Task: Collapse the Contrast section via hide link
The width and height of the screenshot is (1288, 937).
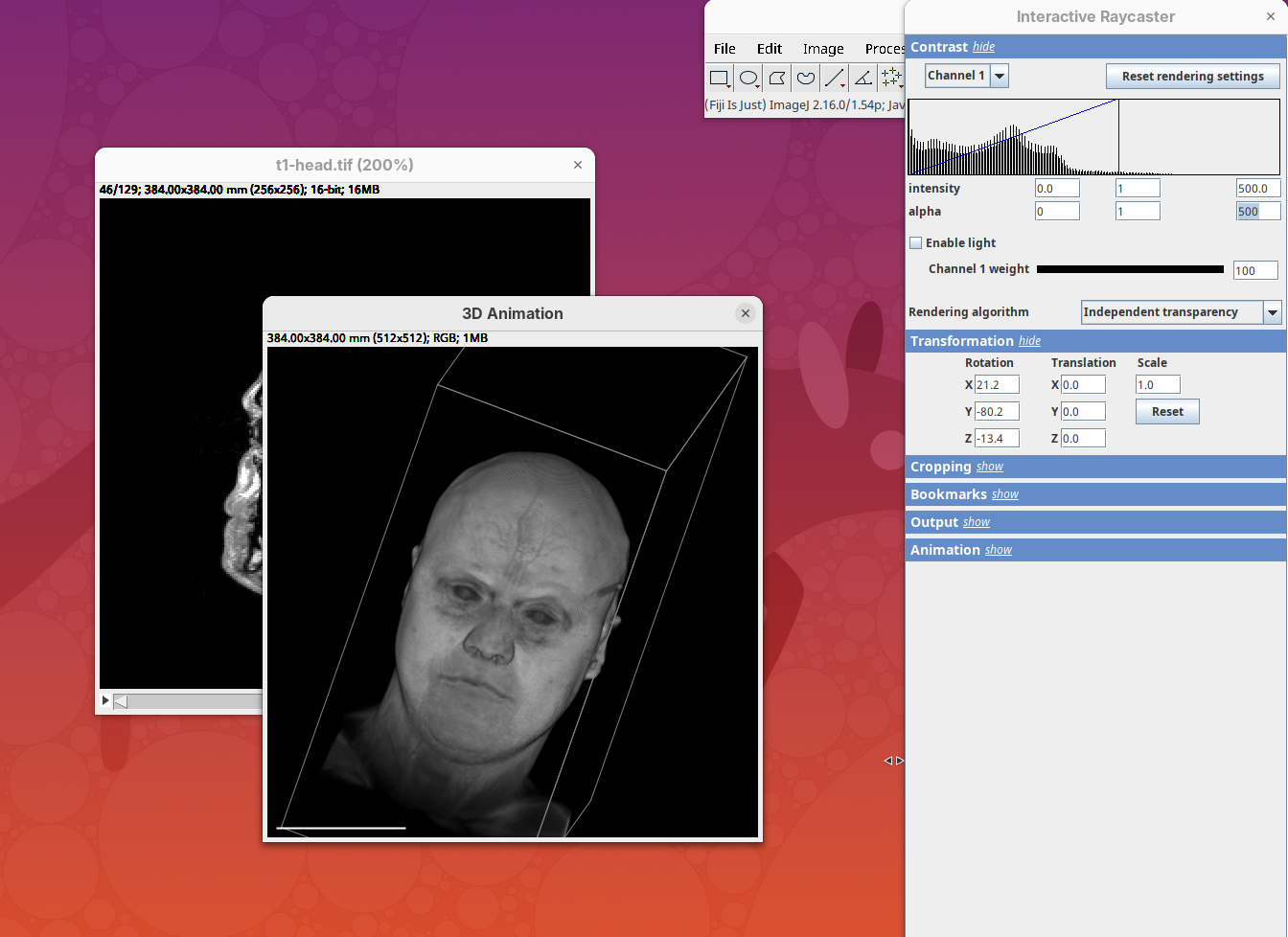Action: pyautogui.click(x=983, y=47)
